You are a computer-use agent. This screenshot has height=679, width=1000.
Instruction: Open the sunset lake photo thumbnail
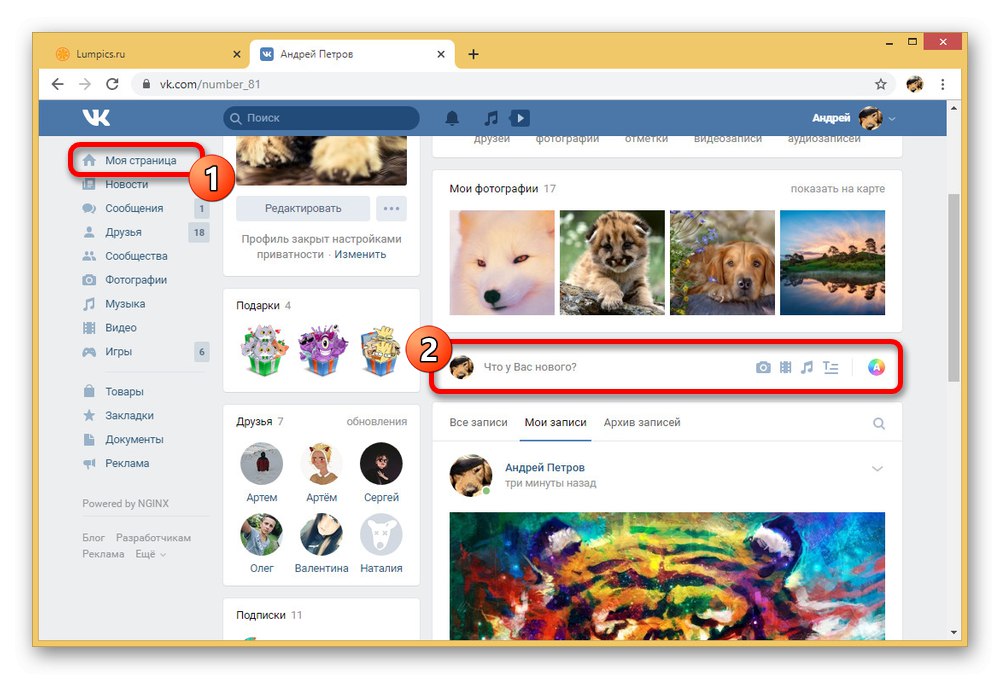(832, 263)
